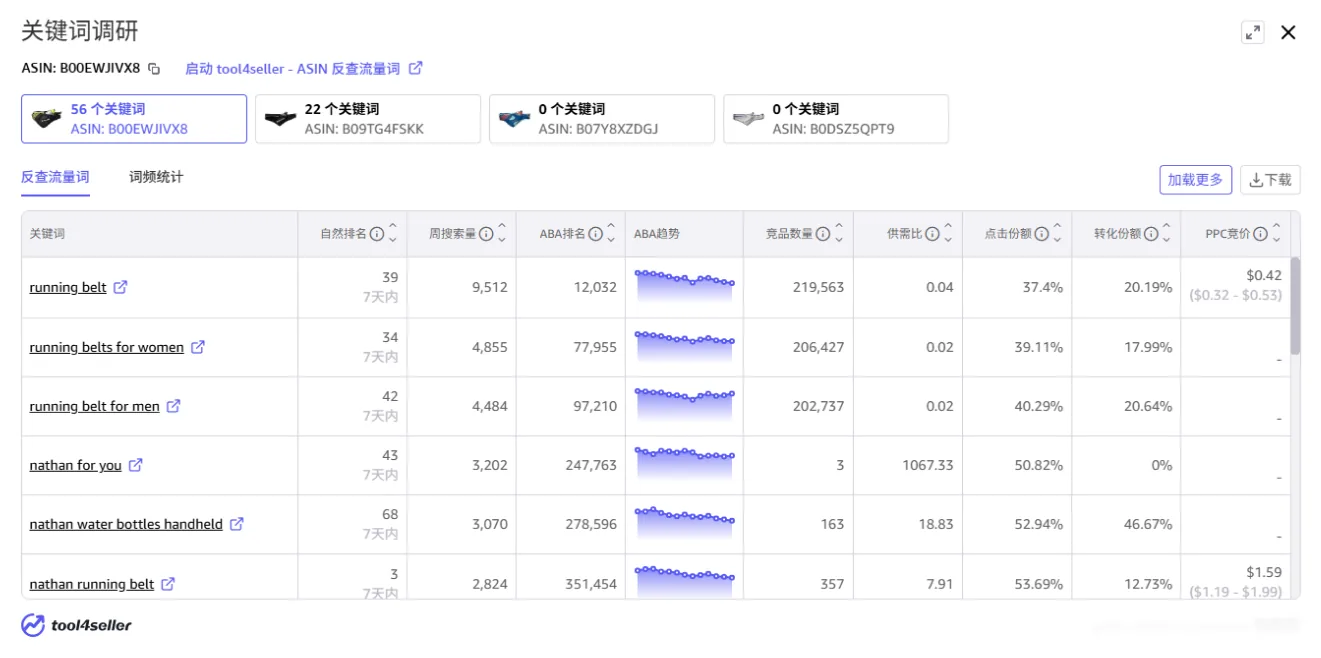This screenshot has height=658, width=1321.
Task: Sort table by 自然排名 arrows
Action: tap(393, 233)
